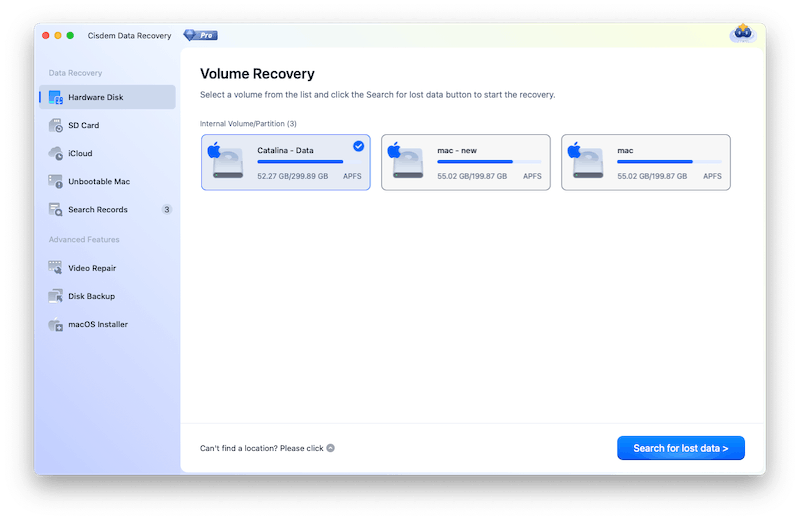Click the Catalina - Data drive icon
Image resolution: width=800 pixels, height=520 pixels.
tap(226, 161)
